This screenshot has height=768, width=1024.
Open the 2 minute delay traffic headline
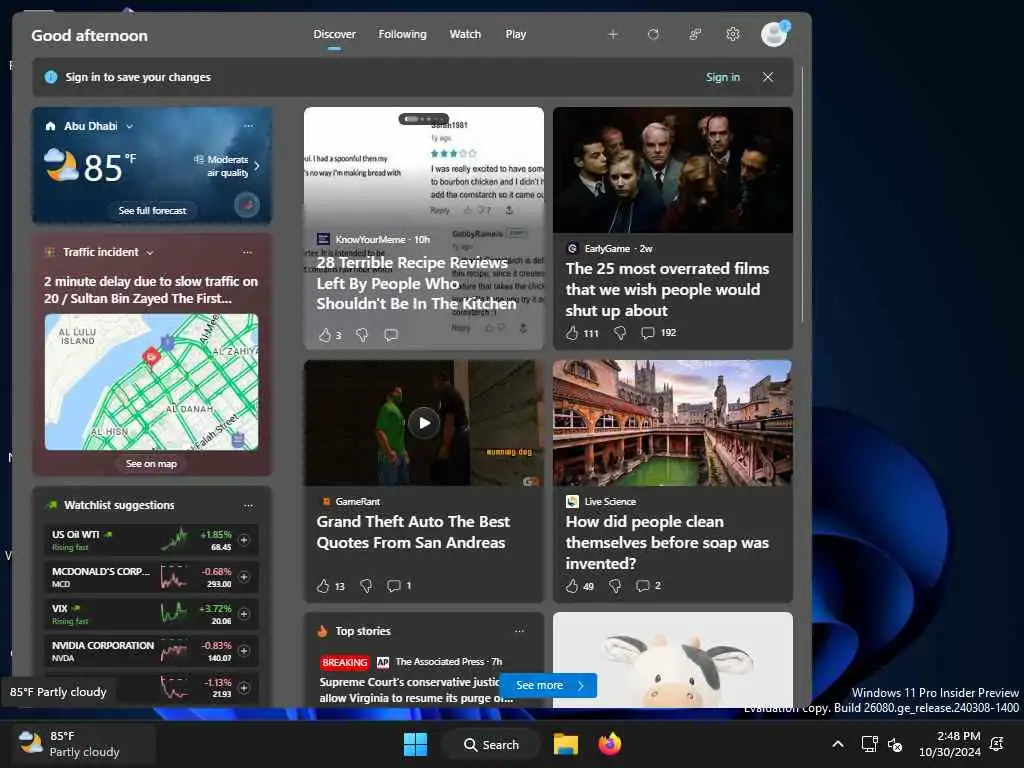(151, 290)
